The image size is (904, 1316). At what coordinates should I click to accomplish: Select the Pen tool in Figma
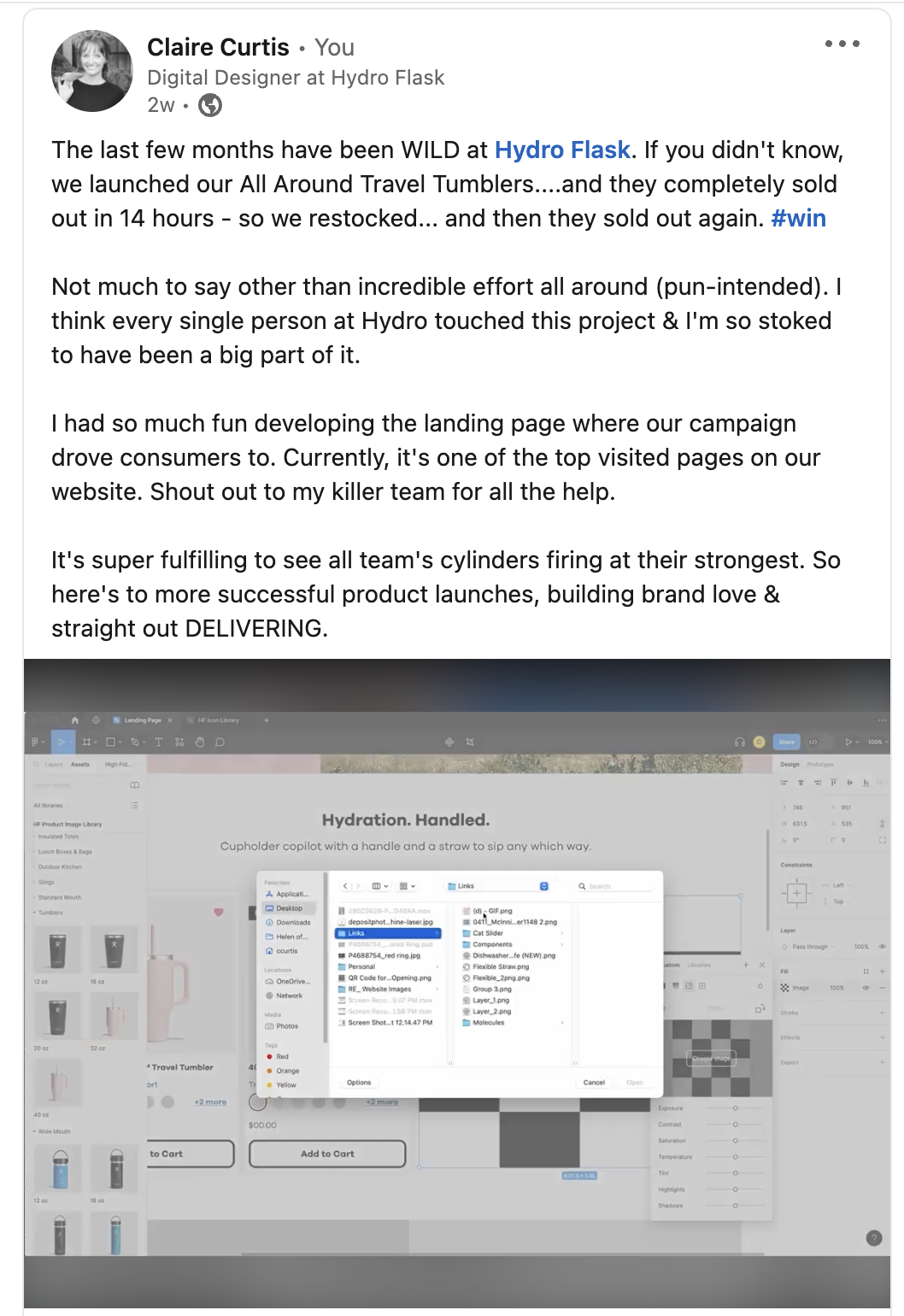(135, 742)
